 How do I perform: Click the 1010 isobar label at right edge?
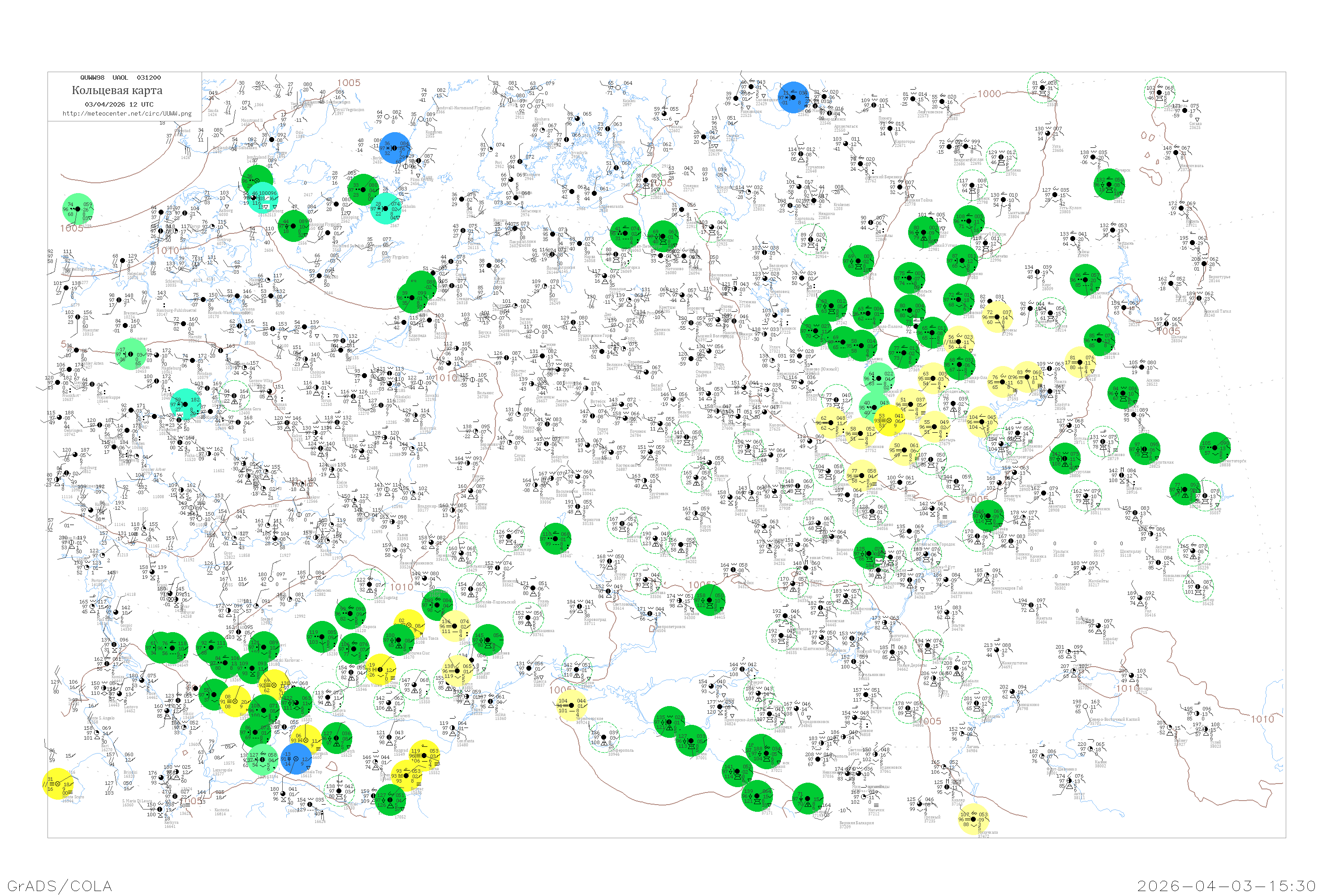[x=1262, y=719]
